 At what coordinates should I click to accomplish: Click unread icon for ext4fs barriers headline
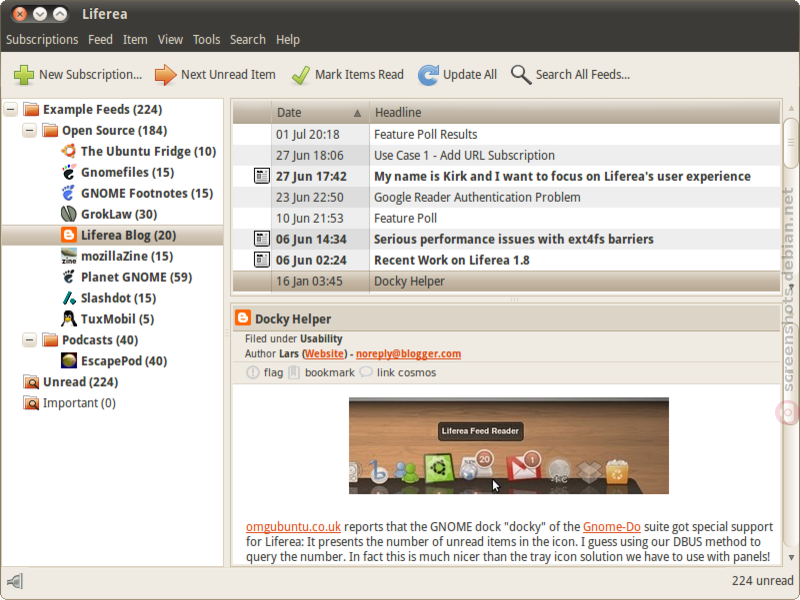[x=262, y=239]
